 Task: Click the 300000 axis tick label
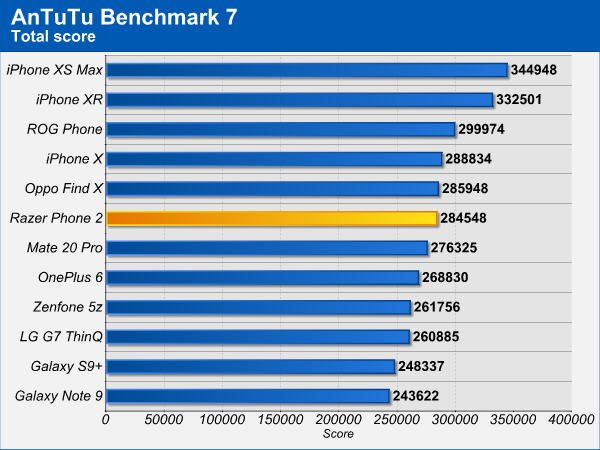click(455, 419)
